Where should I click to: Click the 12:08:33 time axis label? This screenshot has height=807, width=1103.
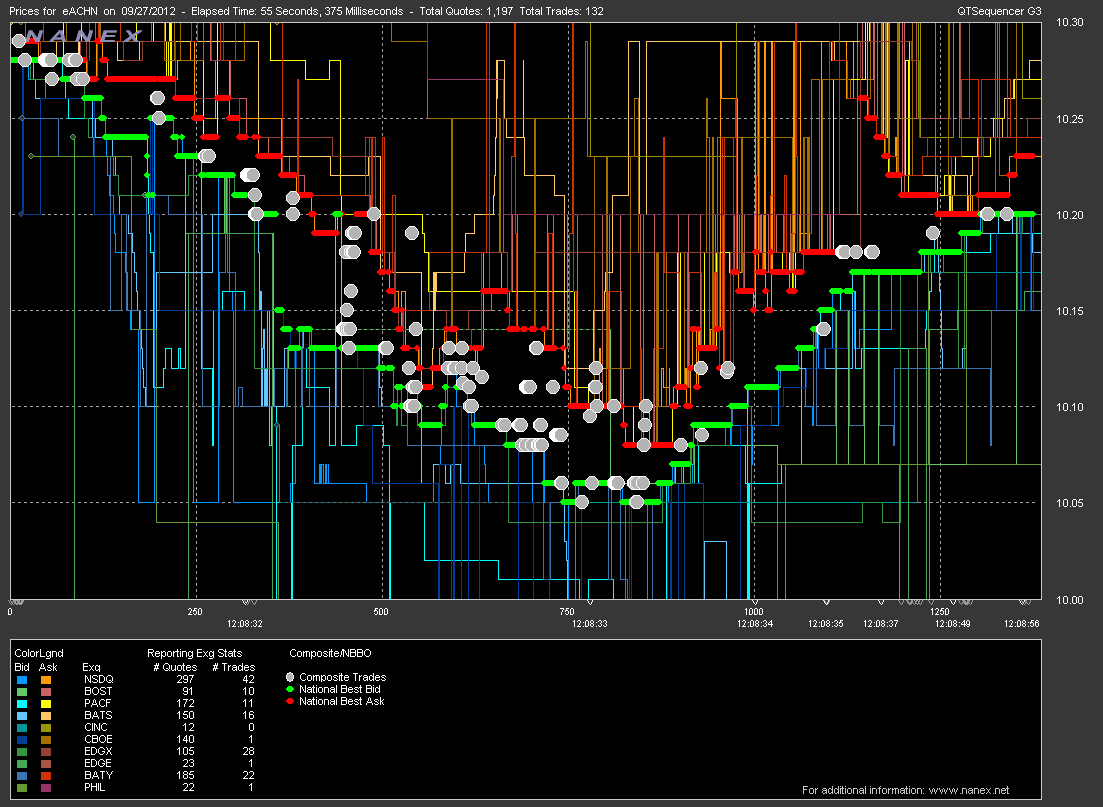click(x=589, y=623)
